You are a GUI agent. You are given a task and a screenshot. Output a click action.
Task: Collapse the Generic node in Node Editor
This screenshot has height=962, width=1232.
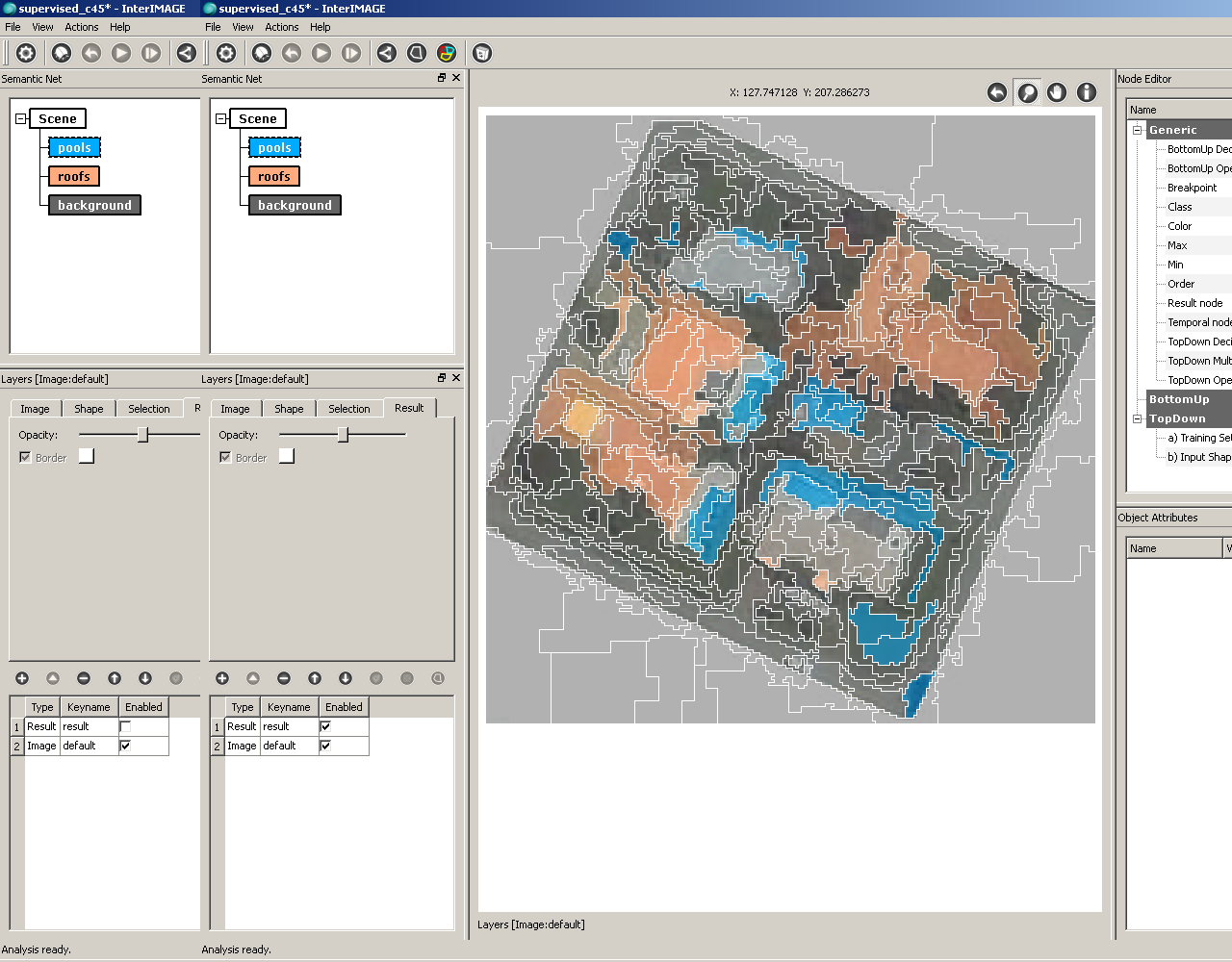(x=1137, y=130)
